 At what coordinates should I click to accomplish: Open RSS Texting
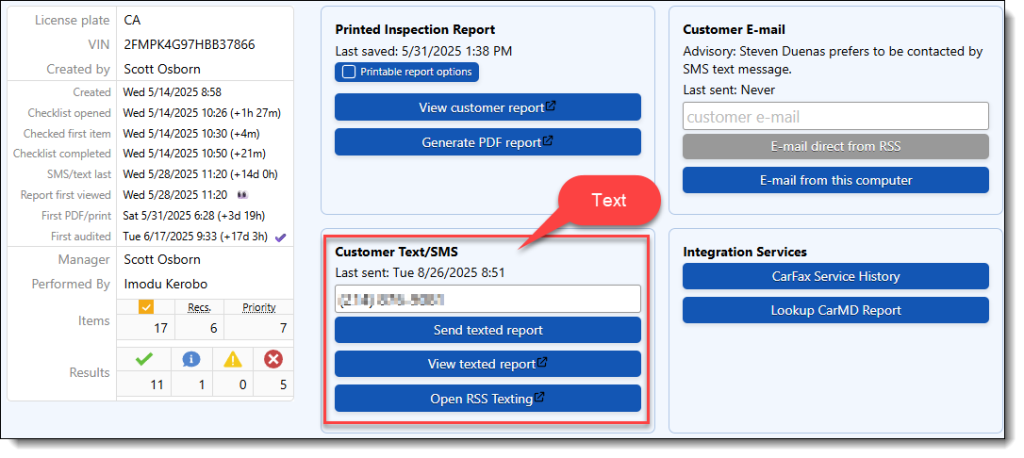click(x=488, y=398)
